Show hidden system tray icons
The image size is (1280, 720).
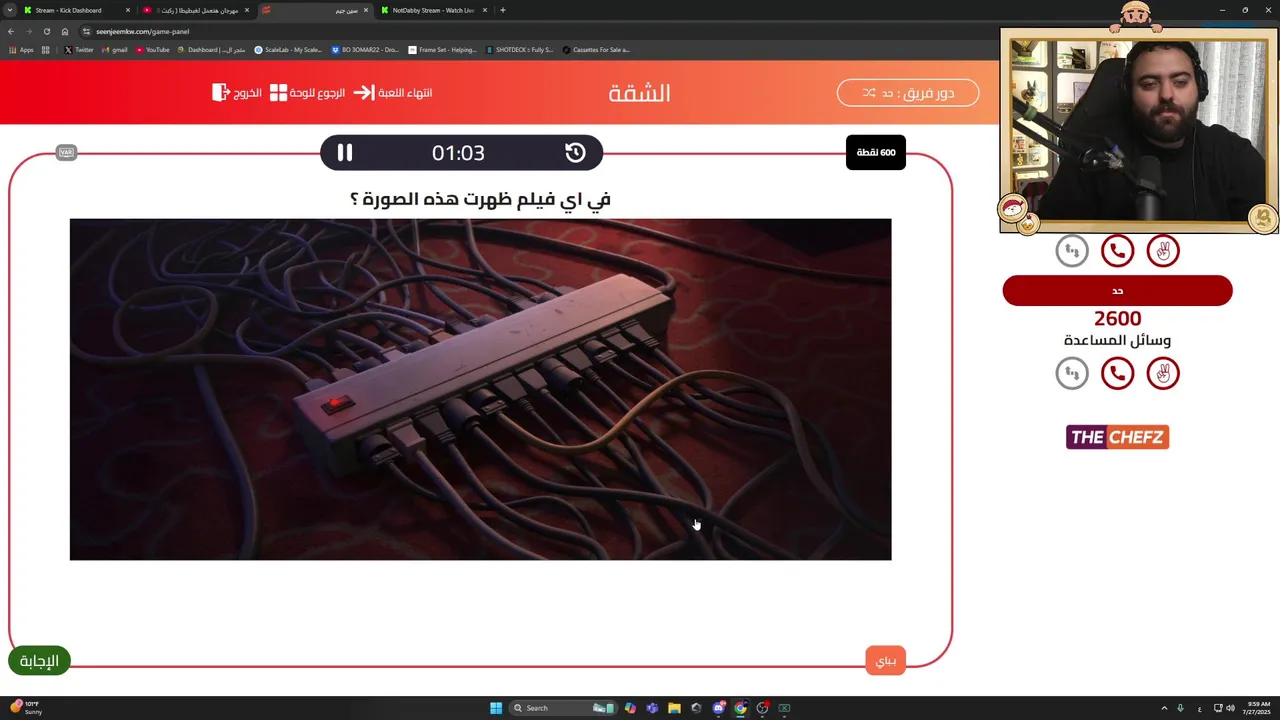pos(1164,708)
